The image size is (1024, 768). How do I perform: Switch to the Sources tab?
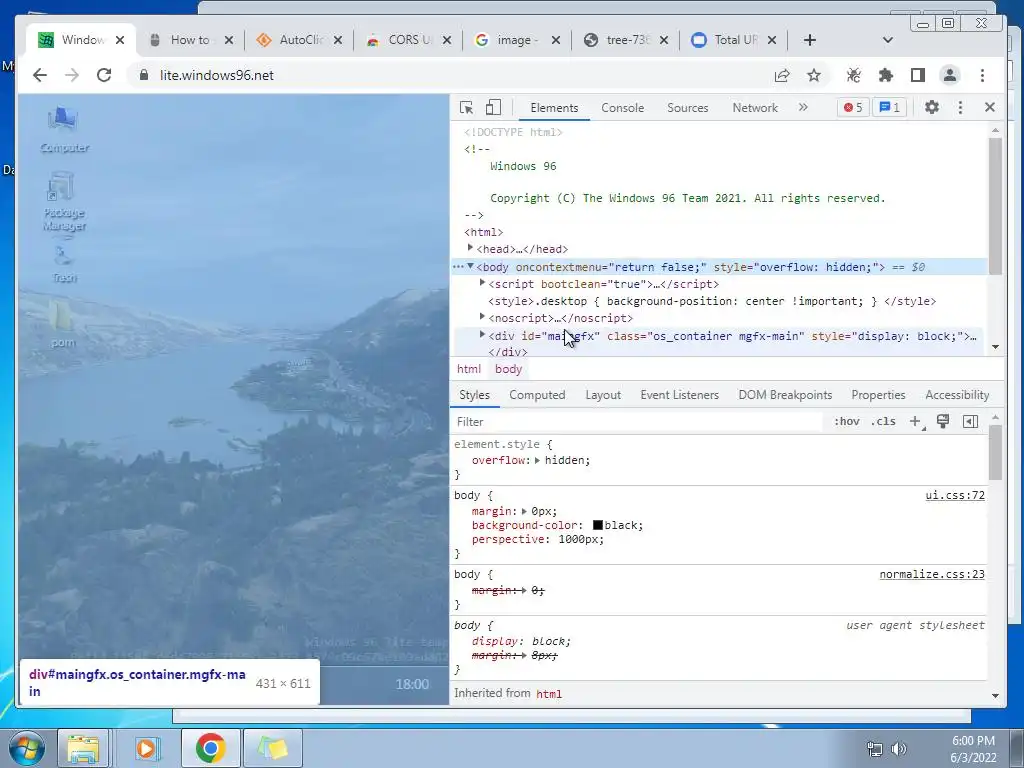click(688, 108)
